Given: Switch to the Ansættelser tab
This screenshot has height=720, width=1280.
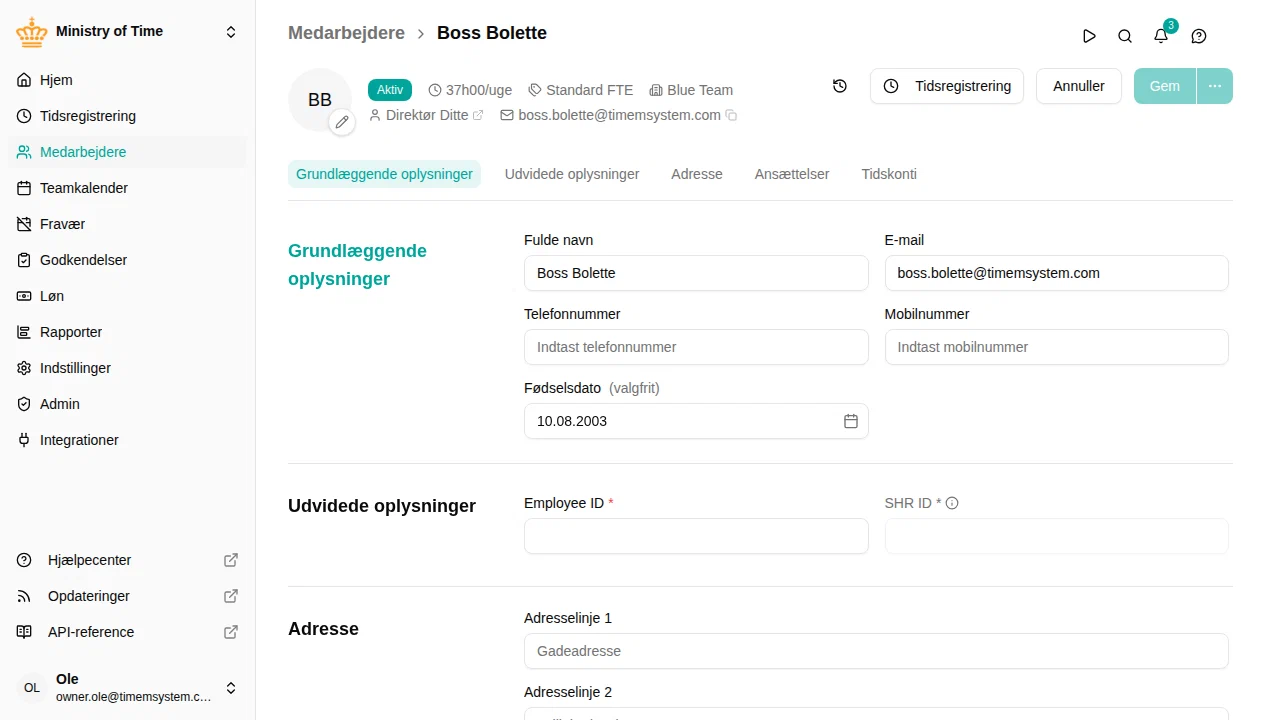Looking at the screenshot, I should (x=792, y=174).
